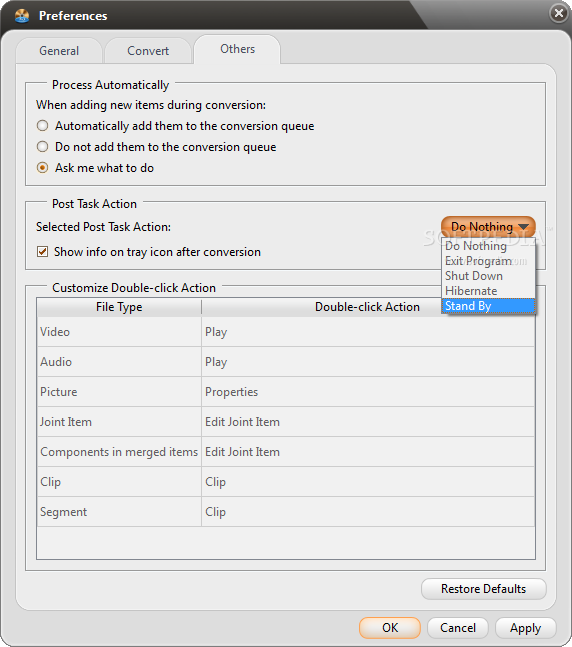This screenshot has height=647, width=572.
Task: Switch to the Convert tab
Action: coord(148,51)
